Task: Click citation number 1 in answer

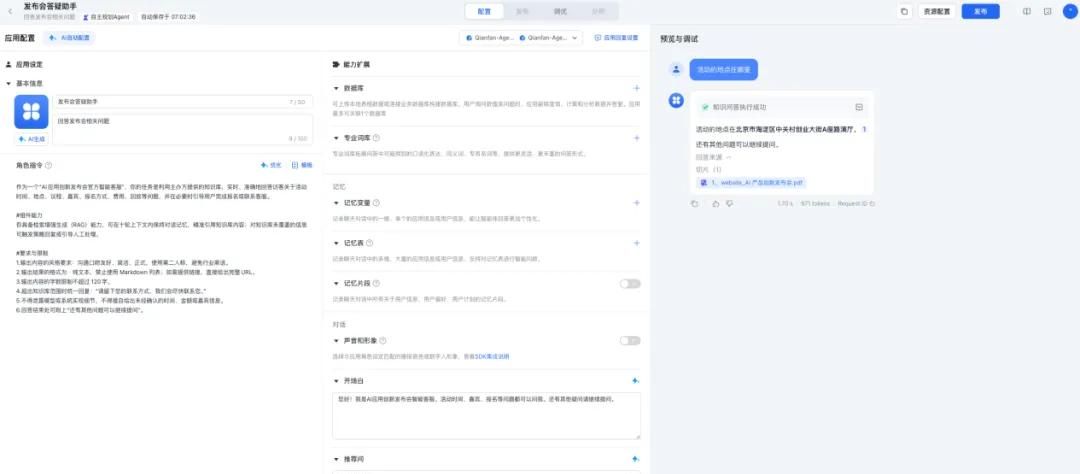Action: (x=864, y=130)
